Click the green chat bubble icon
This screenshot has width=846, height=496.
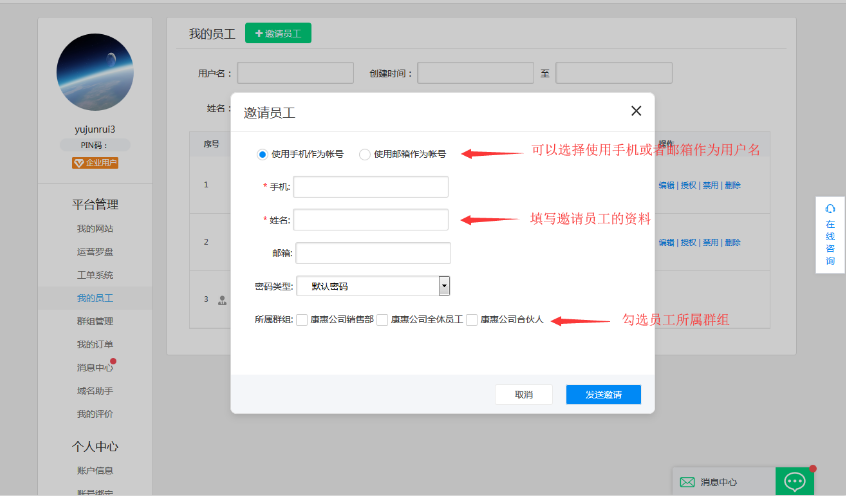pyautogui.click(x=795, y=481)
